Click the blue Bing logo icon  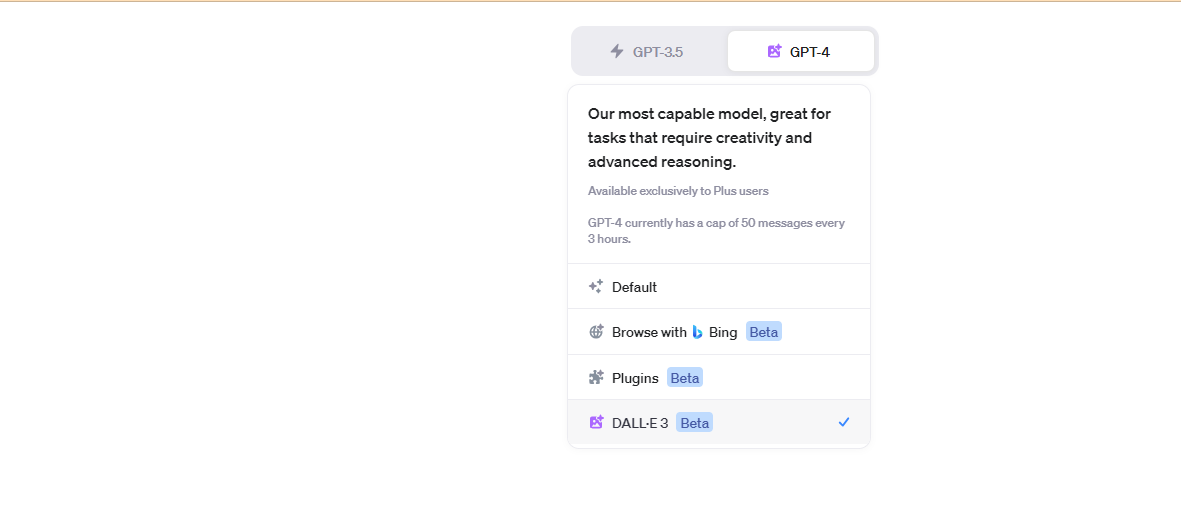(x=698, y=332)
